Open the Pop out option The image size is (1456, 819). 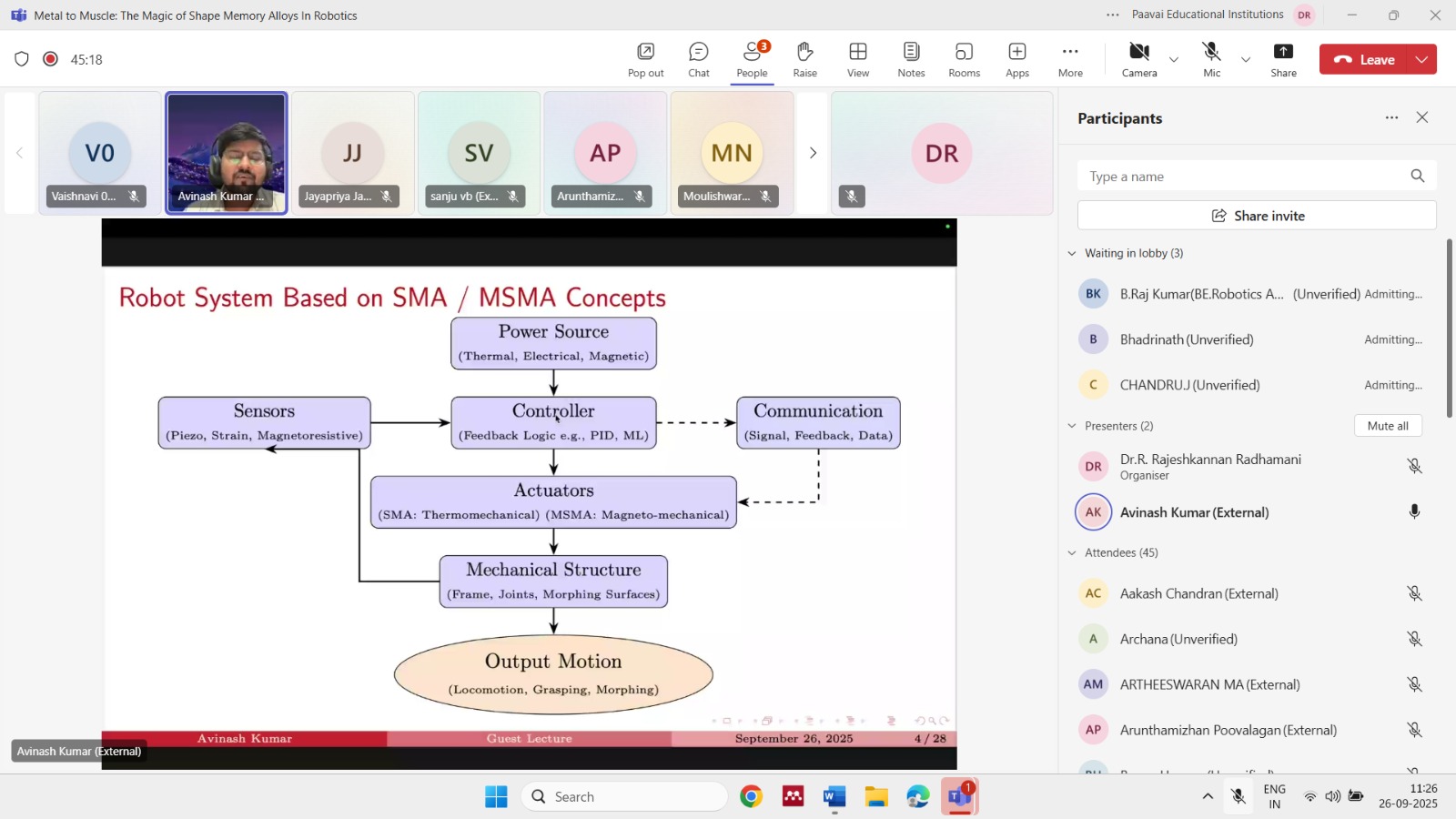(645, 59)
